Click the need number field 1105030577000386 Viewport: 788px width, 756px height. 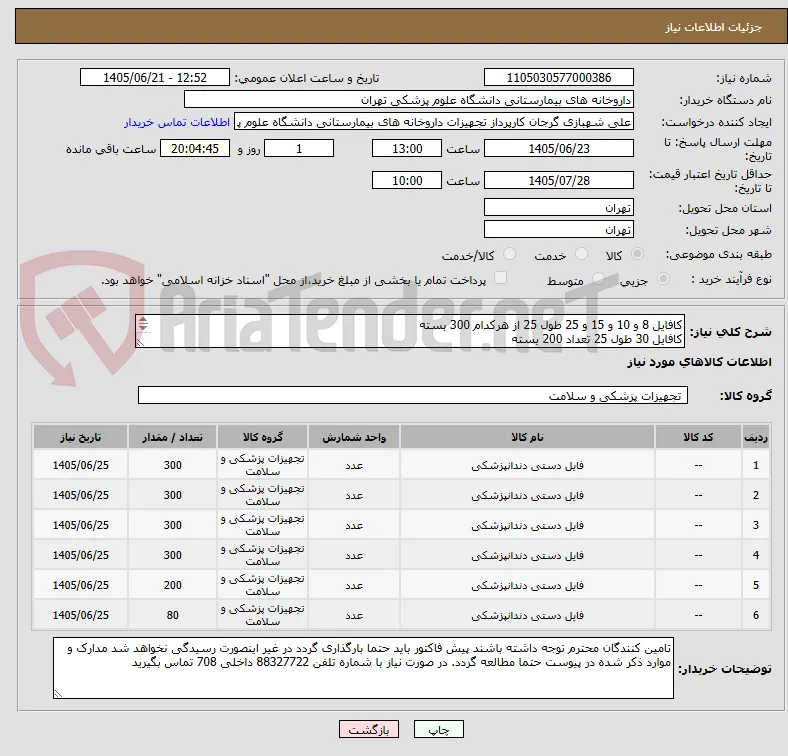point(558,77)
